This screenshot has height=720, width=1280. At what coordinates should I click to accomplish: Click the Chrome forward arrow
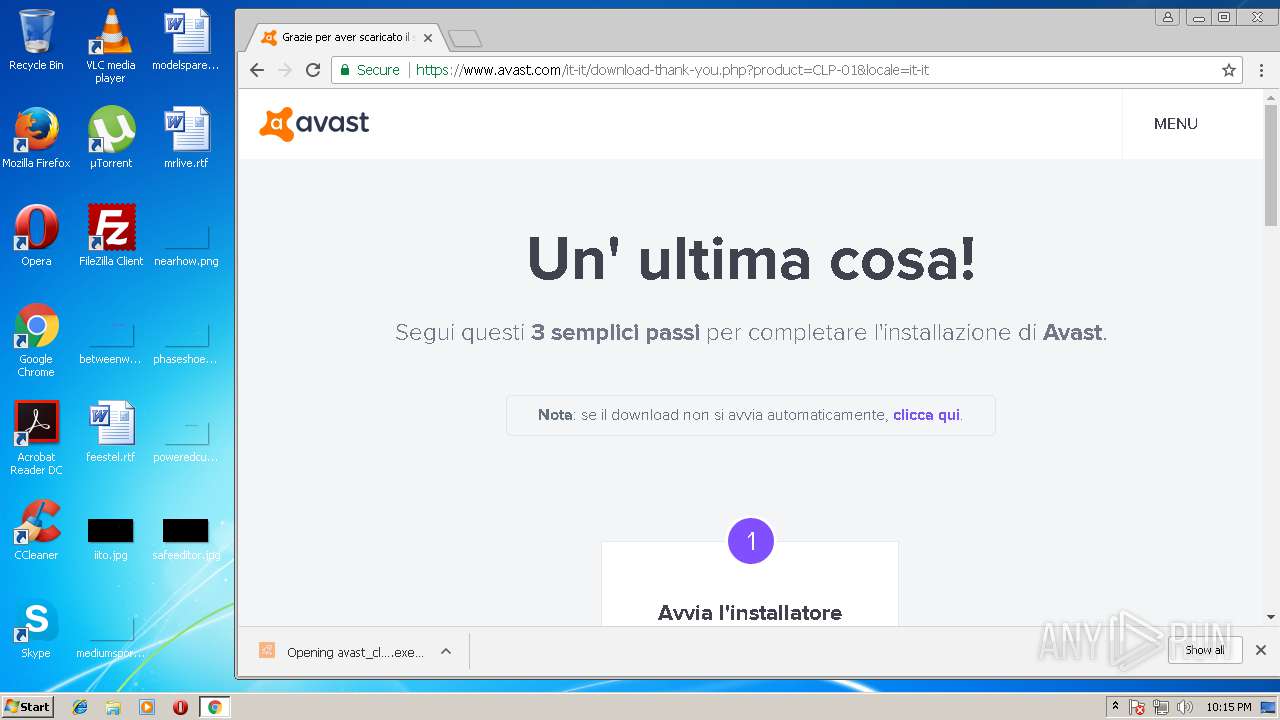(285, 70)
